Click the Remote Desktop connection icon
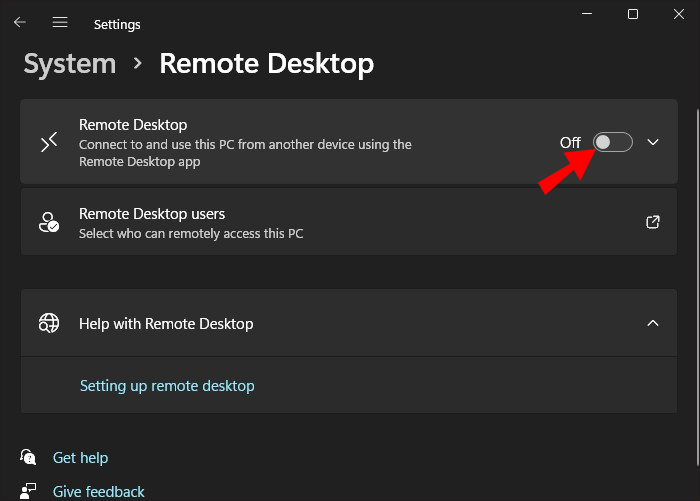 point(49,142)
